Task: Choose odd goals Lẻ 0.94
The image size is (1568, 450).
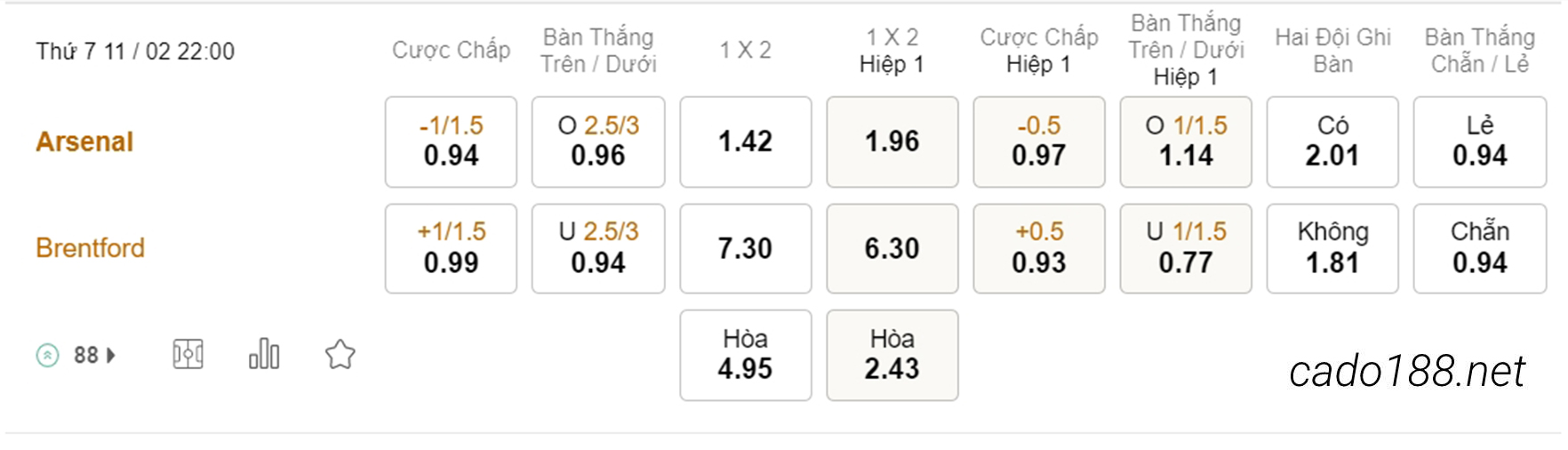Action: (x=1480, y=142)
